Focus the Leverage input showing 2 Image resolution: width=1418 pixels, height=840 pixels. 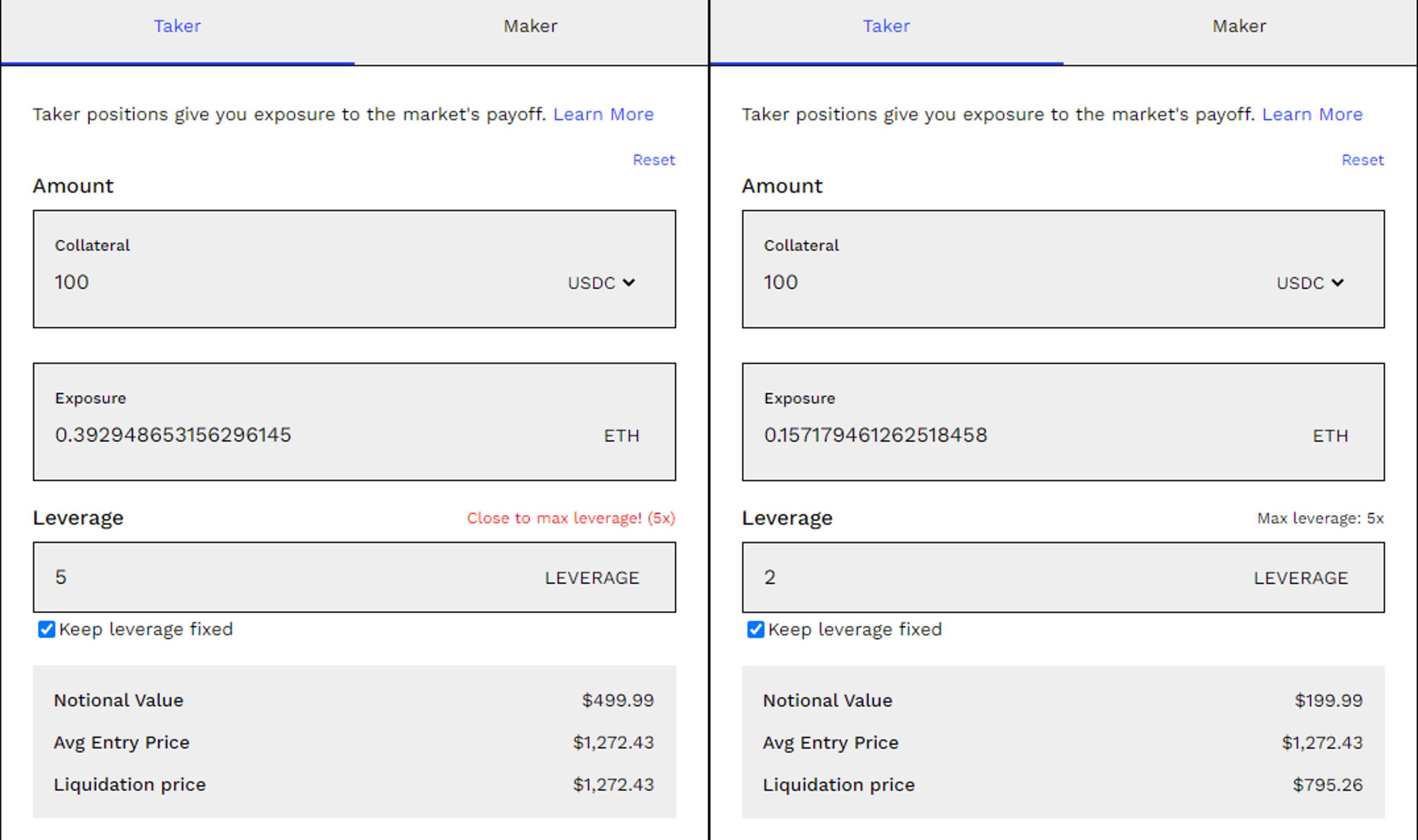(x=991, y=577)
